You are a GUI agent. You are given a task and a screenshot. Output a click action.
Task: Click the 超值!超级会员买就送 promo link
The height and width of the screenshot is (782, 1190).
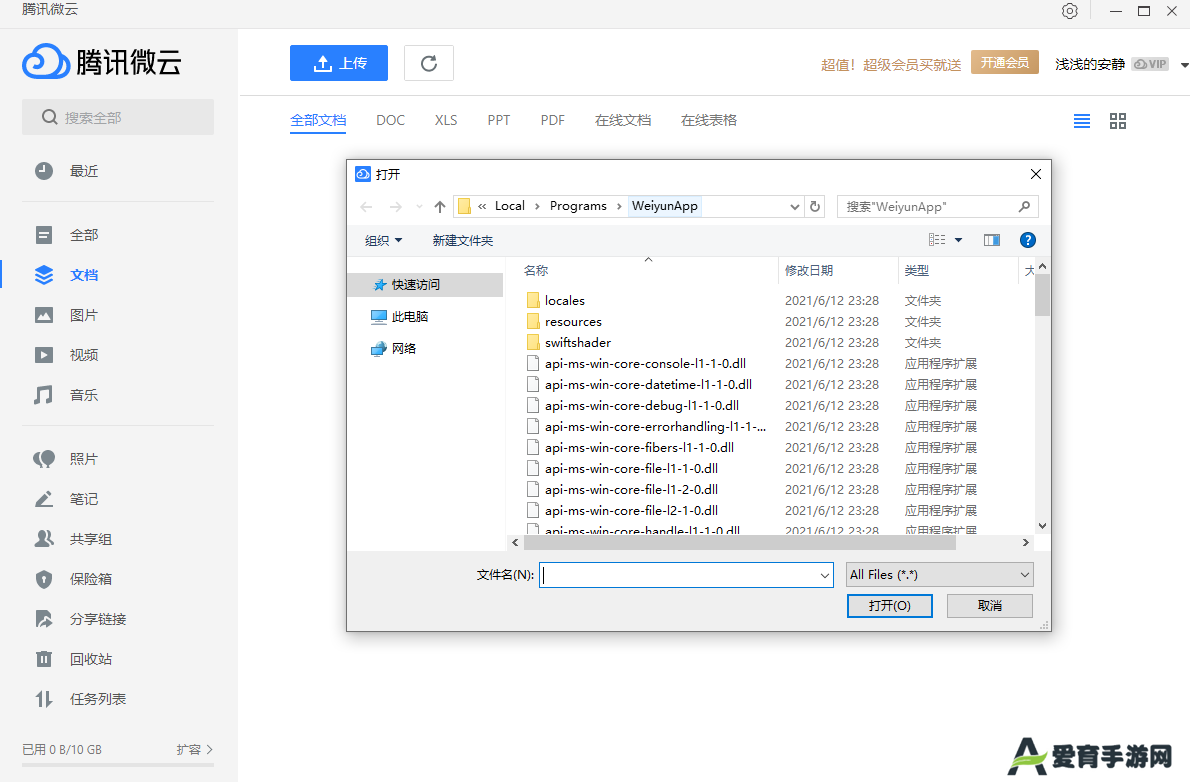891,65
